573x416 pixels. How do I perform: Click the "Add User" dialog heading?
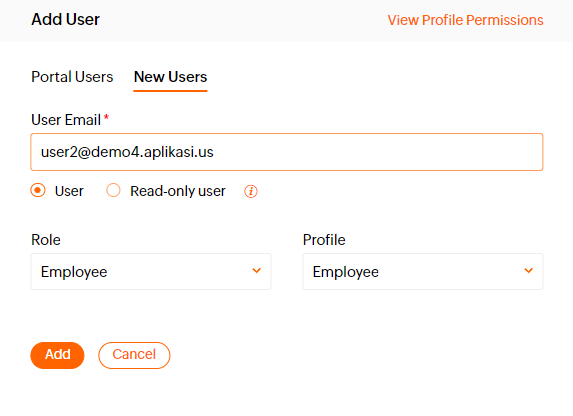[66, 19]
